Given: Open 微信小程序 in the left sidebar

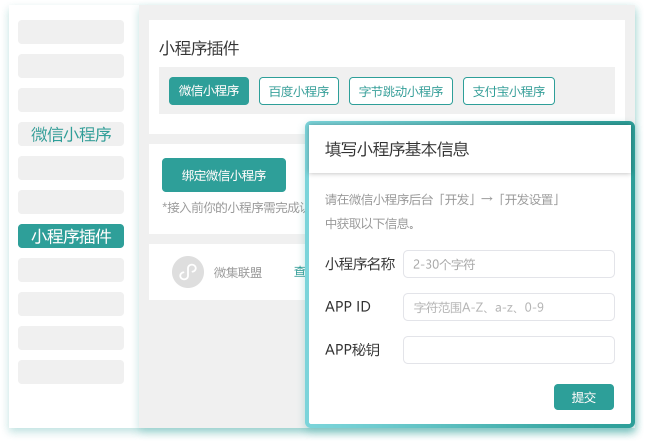Looking at the screenshot, I should (x=71, y=134).
